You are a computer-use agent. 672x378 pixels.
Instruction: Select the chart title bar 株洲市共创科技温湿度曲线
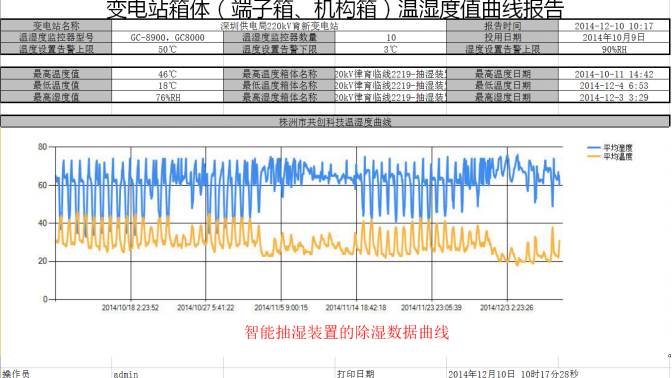point(335,122)
